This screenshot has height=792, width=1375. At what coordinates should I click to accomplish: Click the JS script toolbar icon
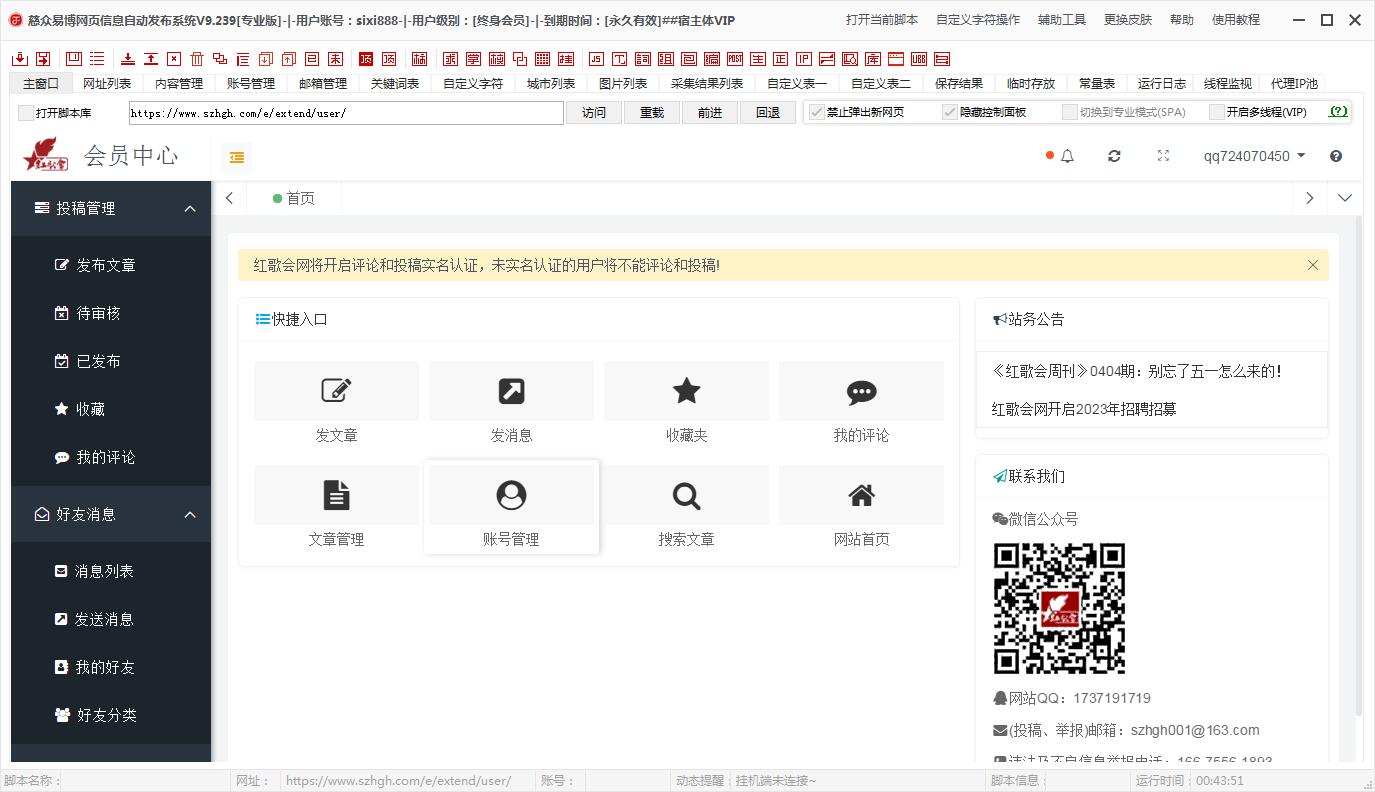[x=596, y=59]
